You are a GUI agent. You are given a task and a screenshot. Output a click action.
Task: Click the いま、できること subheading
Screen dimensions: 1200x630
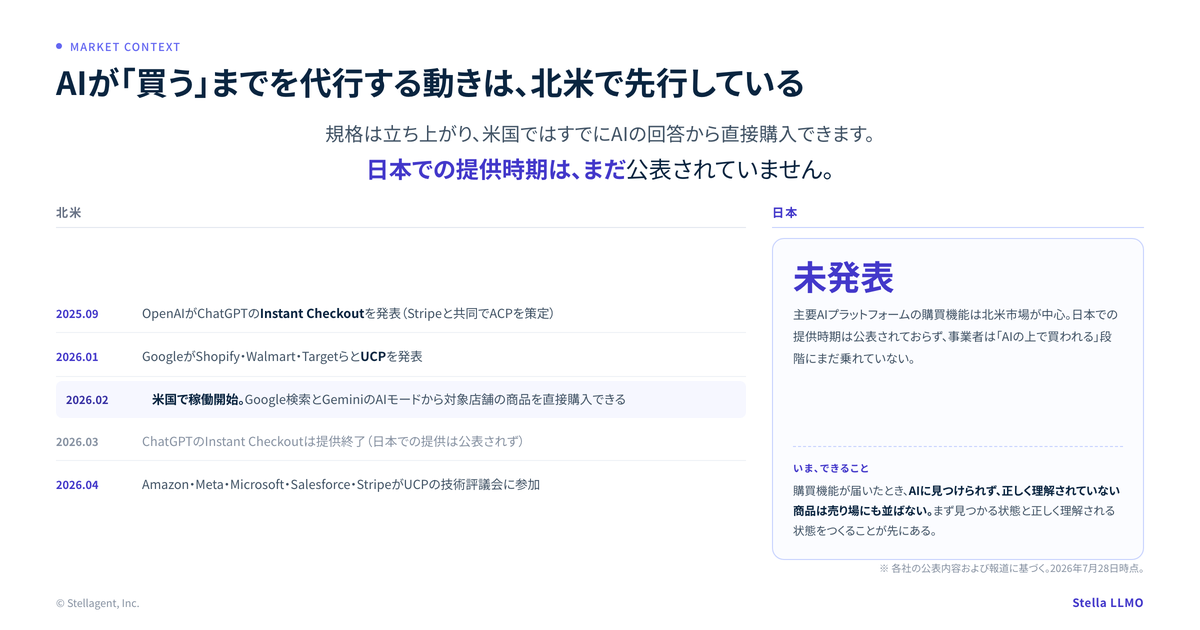[x=831, y=468]
